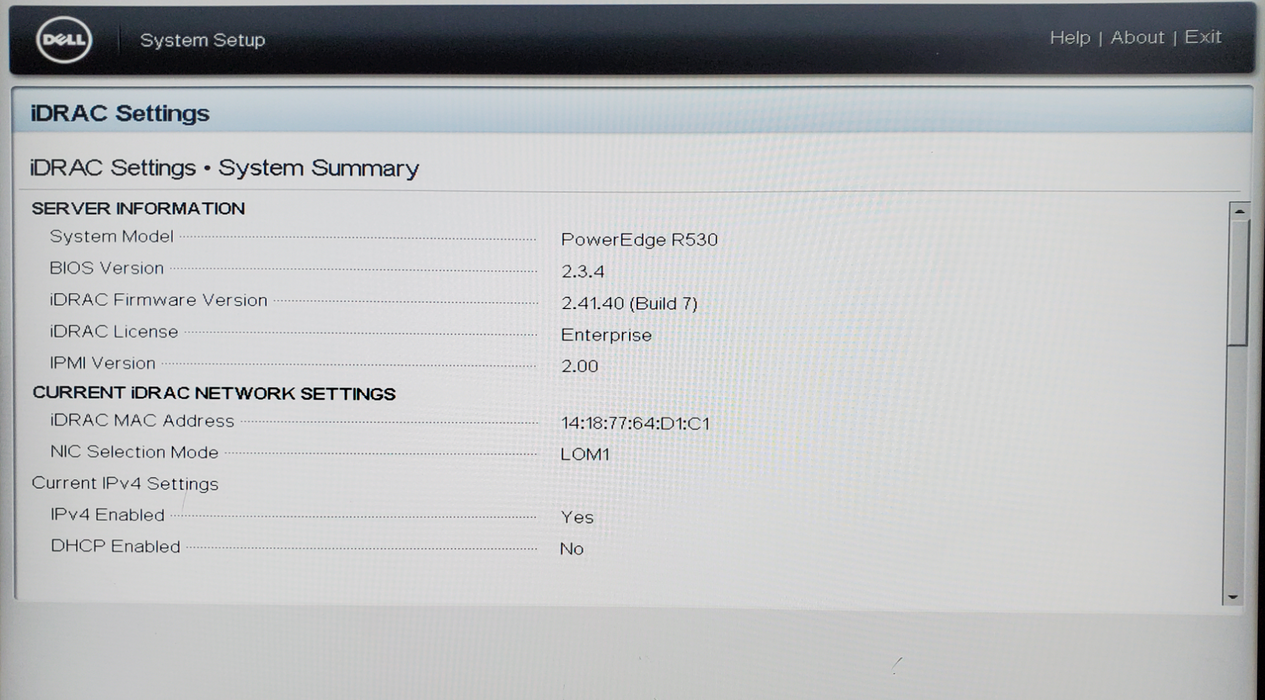Click the iDRAC Settings header

pyautogui.click(x=120, y=113)
